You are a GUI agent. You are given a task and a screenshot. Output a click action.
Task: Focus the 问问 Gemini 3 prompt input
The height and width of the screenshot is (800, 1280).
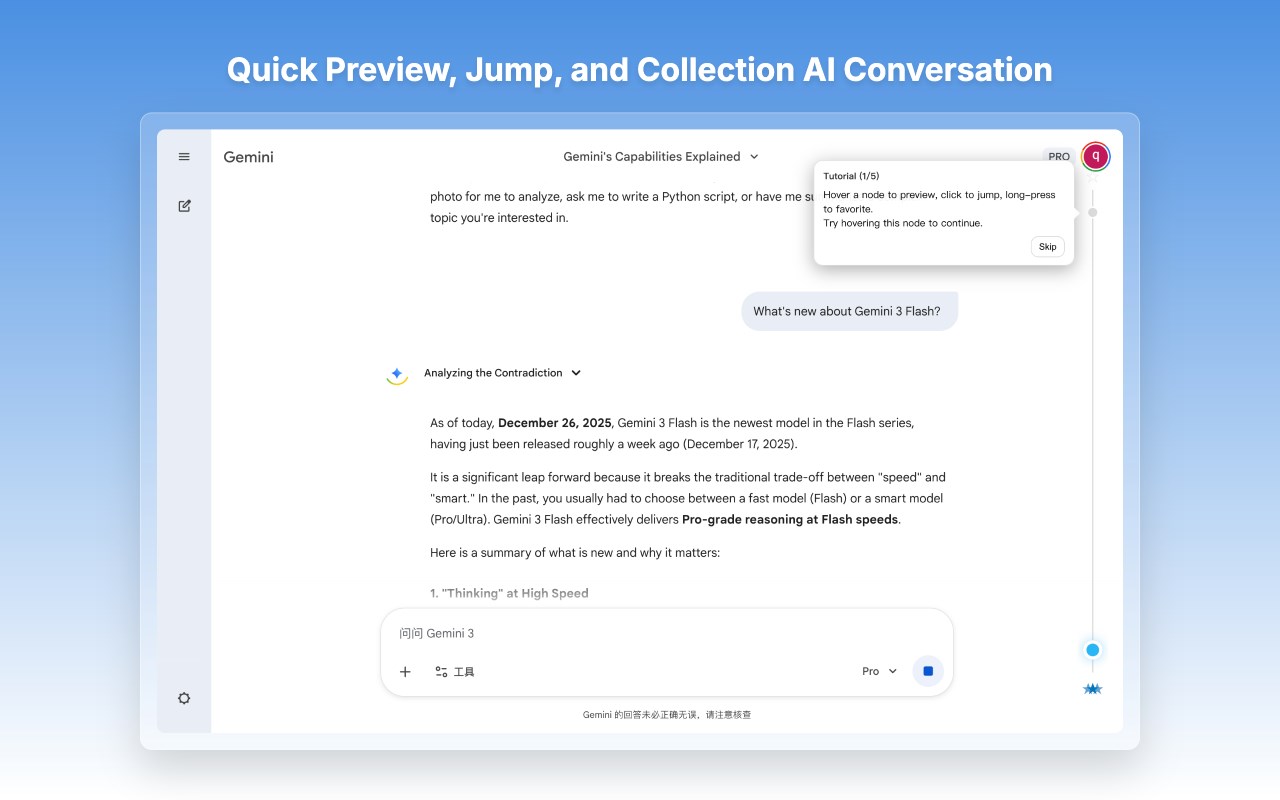coord(660,633)
